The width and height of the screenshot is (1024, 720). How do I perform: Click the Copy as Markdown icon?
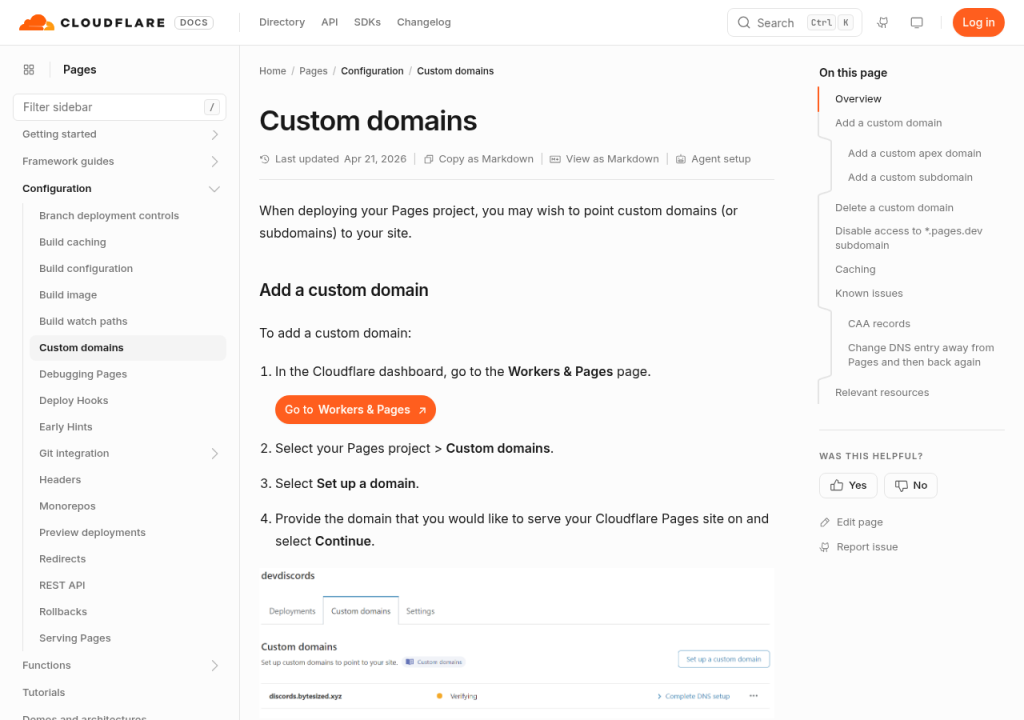(428, 159)
